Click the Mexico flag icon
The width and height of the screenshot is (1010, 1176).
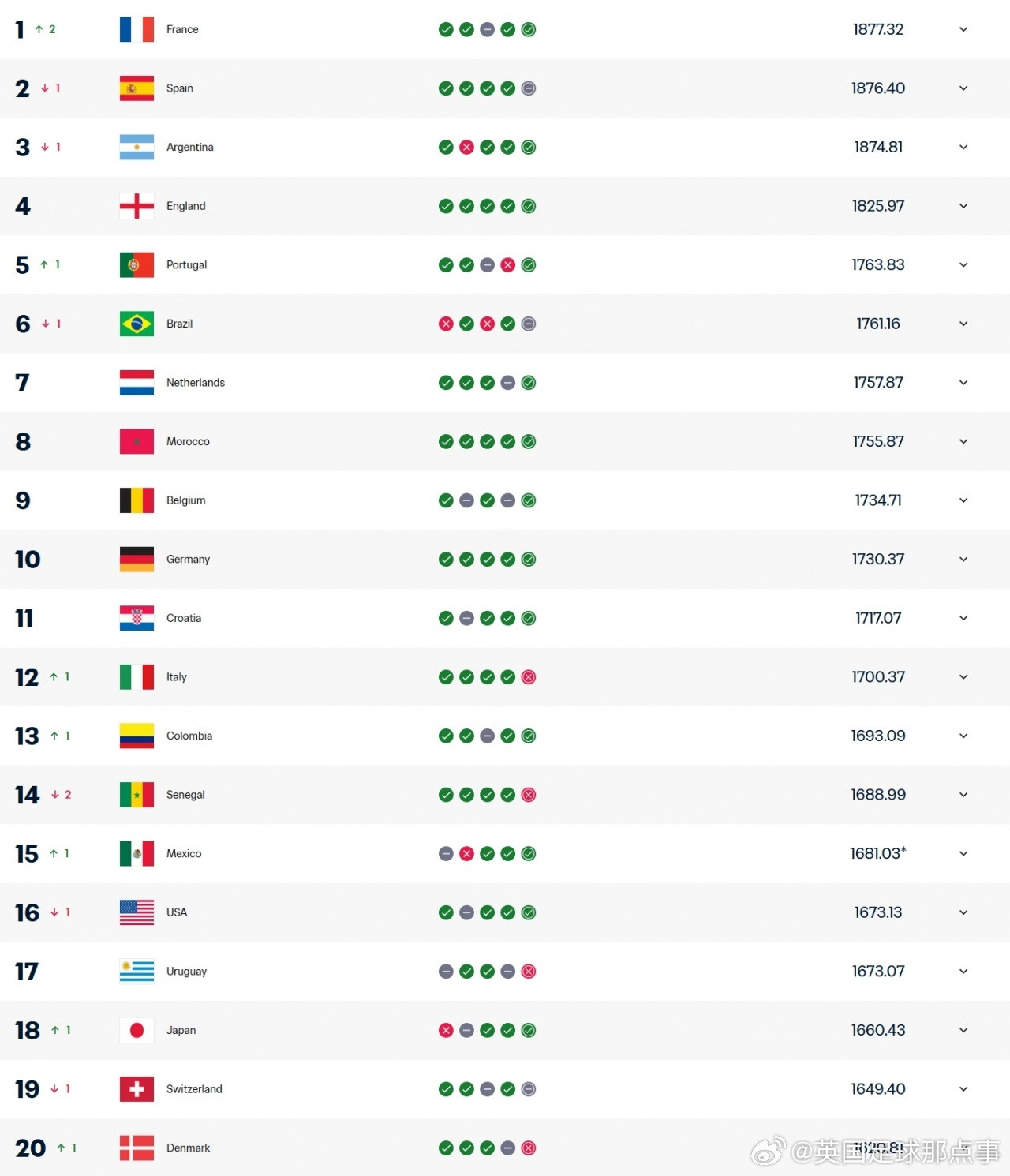coord(136,853)
